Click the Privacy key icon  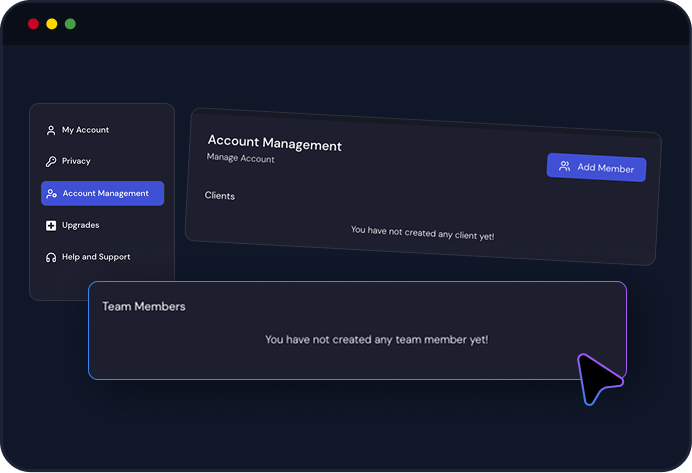51,161
